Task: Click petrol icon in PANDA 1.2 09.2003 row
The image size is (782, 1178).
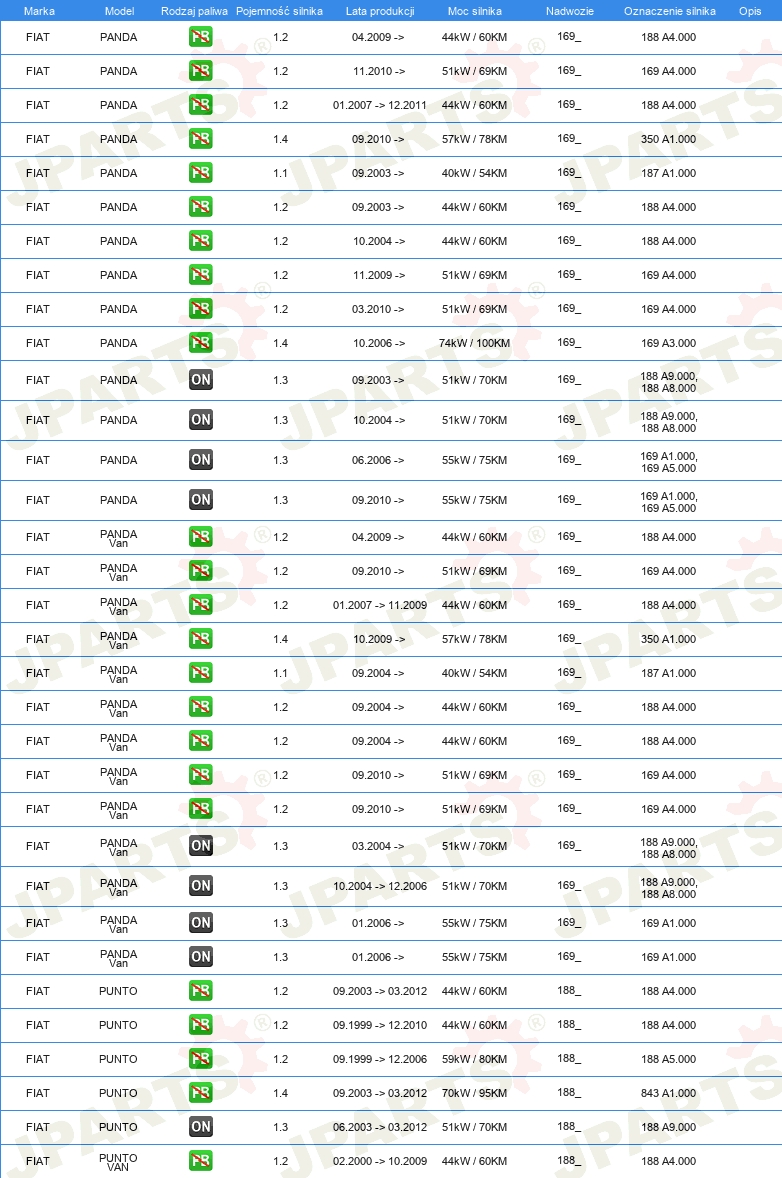Action: [x=201, y=207]
